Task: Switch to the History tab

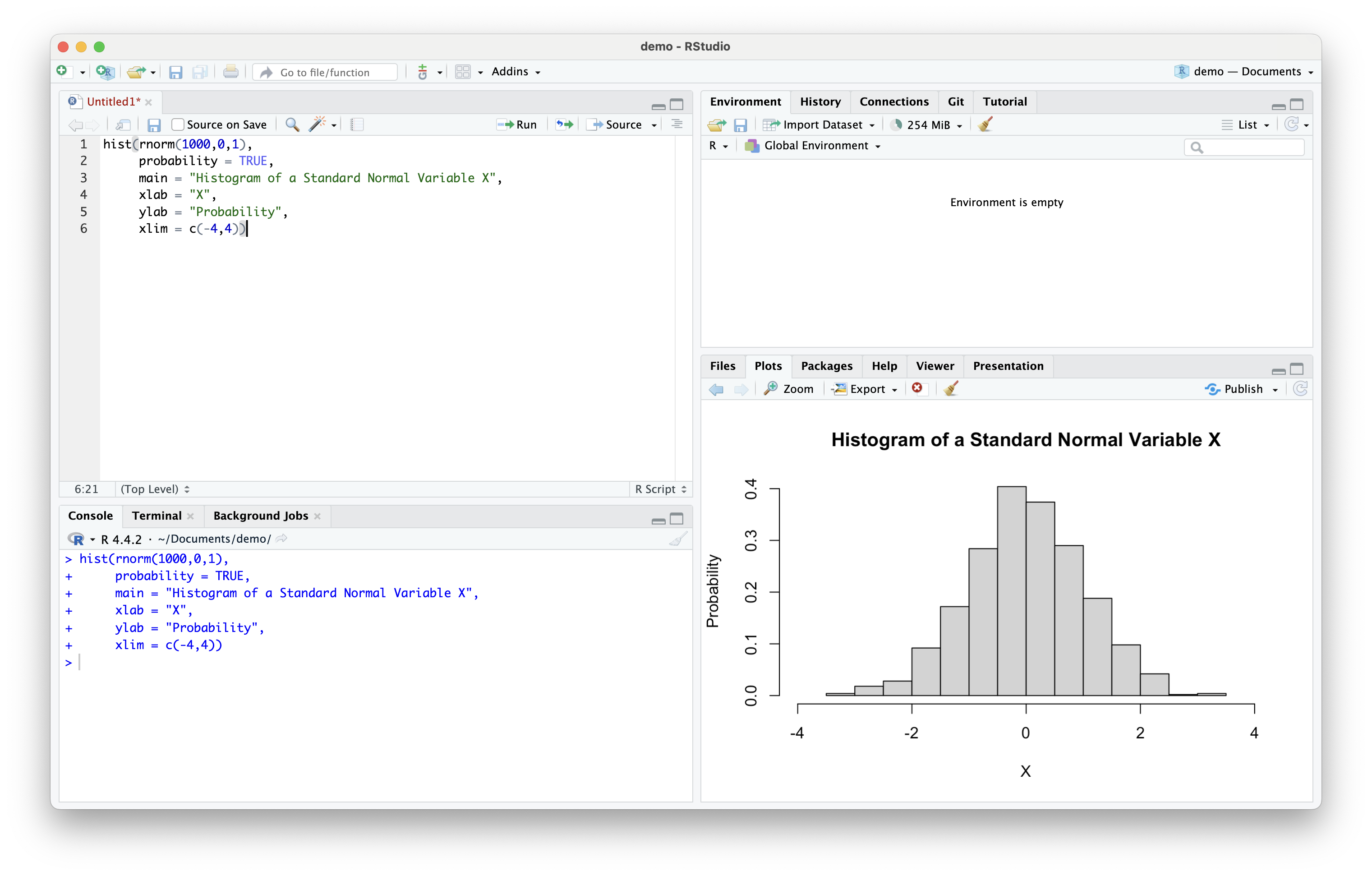Action: click(x=820, y=101)
